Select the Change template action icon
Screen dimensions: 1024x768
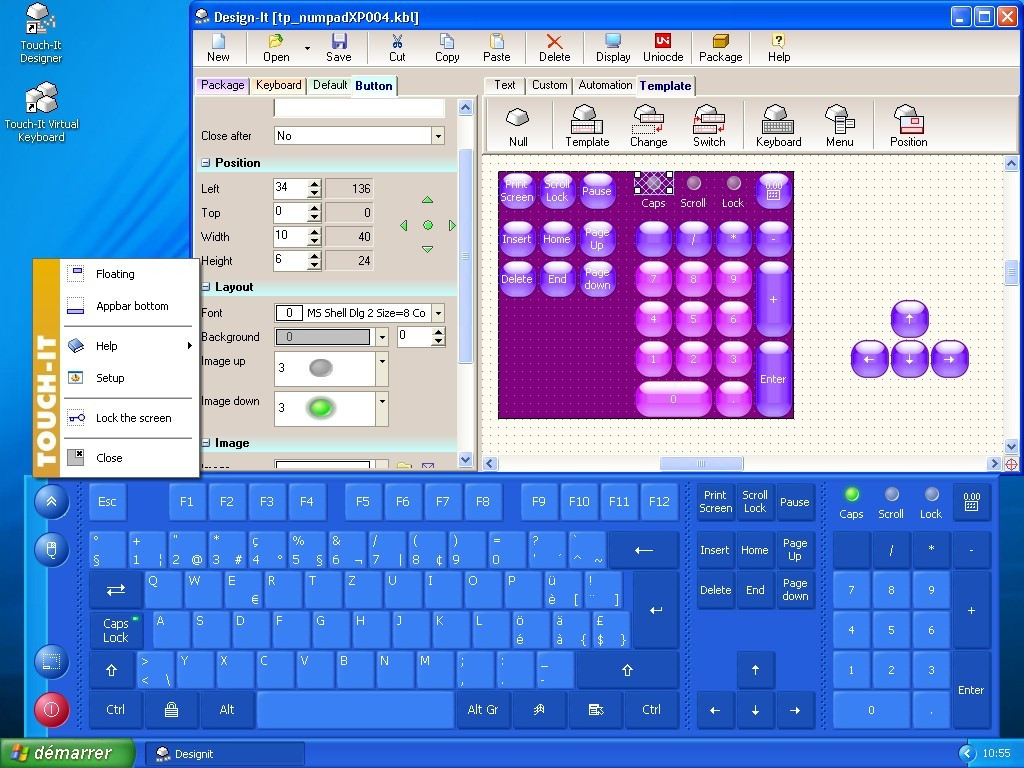648,119
